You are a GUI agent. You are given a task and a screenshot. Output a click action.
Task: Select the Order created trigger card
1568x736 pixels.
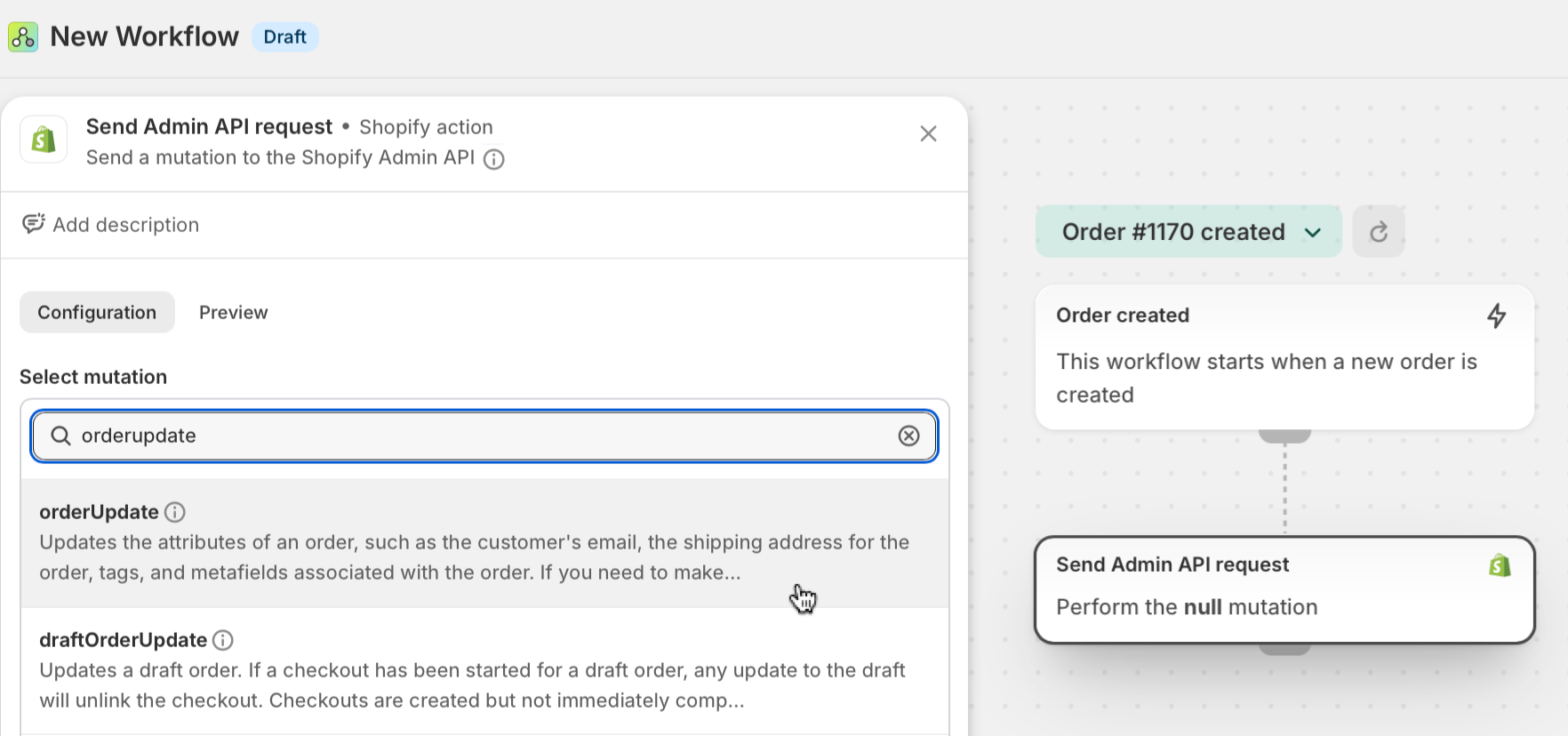[x=1284, y=357]
